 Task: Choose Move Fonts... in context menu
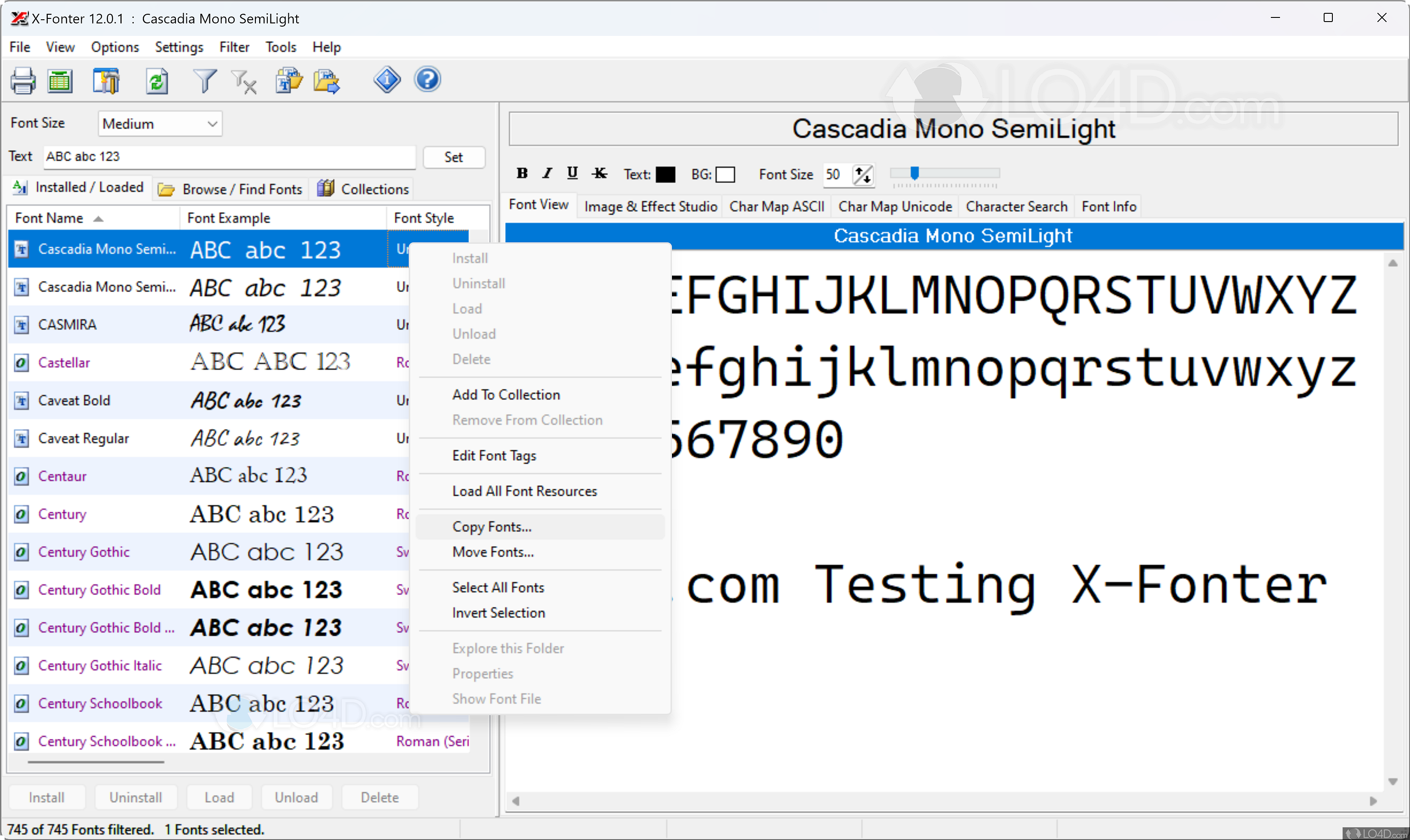tap(540, 552)
